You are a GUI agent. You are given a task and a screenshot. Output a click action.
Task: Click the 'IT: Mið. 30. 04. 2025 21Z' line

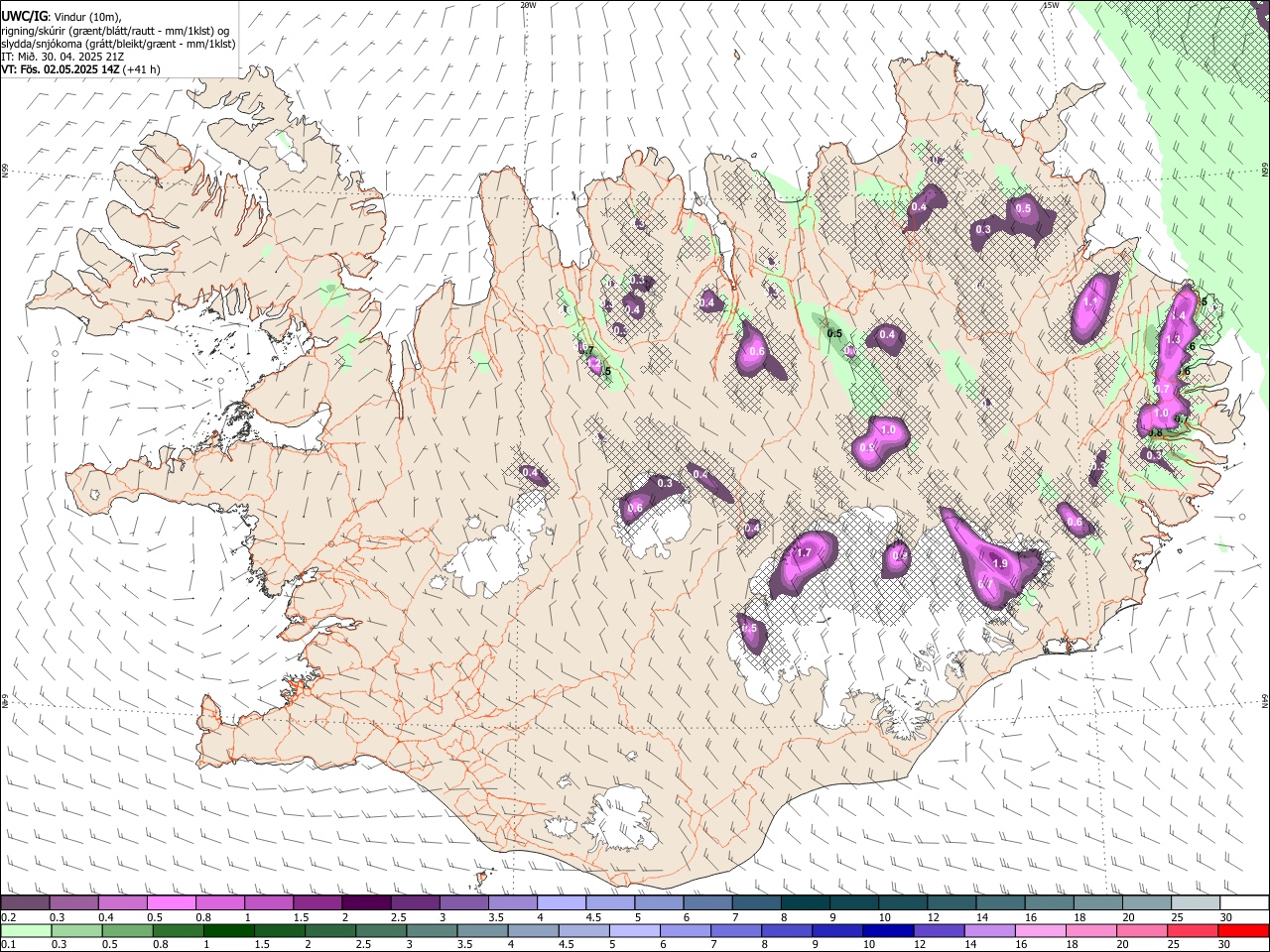coord(63,57)
